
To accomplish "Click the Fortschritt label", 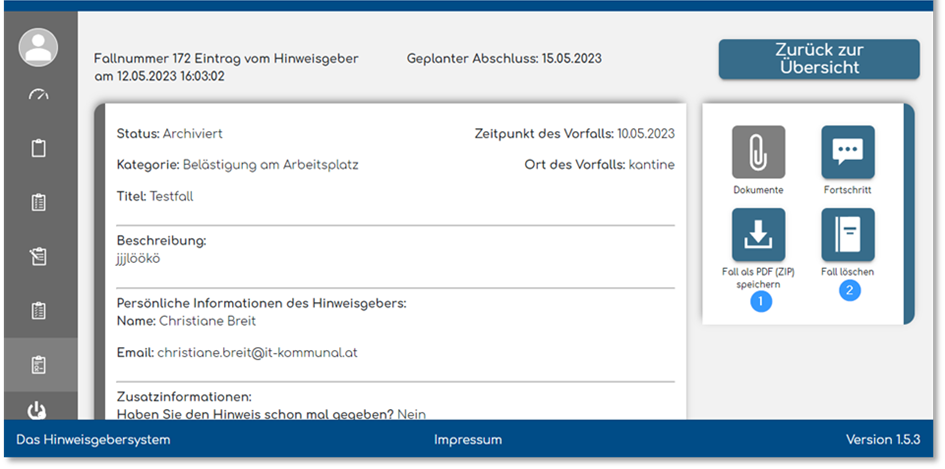I will point(847,190).
